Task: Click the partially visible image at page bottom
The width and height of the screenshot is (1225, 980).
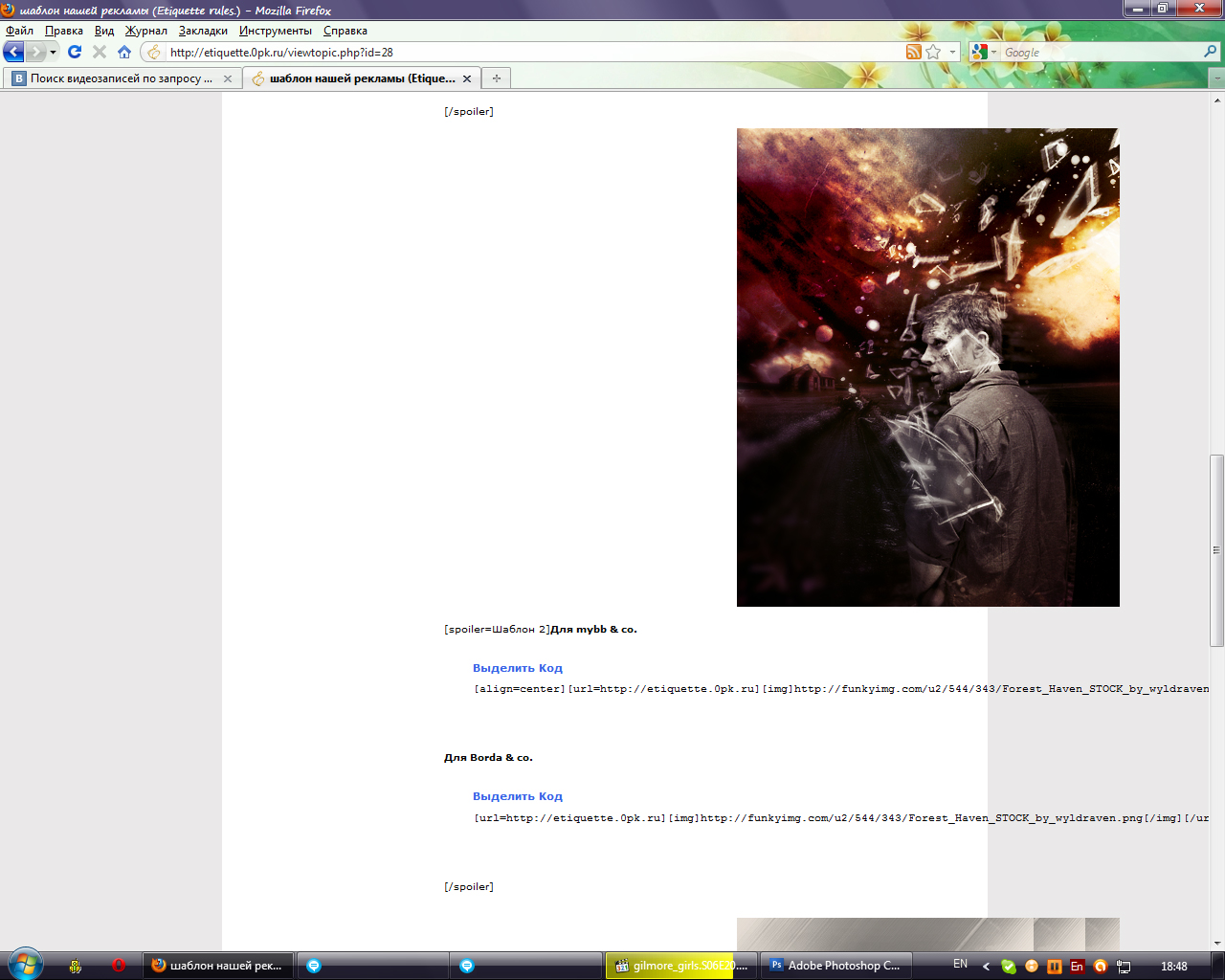Action: click(928, 934)
